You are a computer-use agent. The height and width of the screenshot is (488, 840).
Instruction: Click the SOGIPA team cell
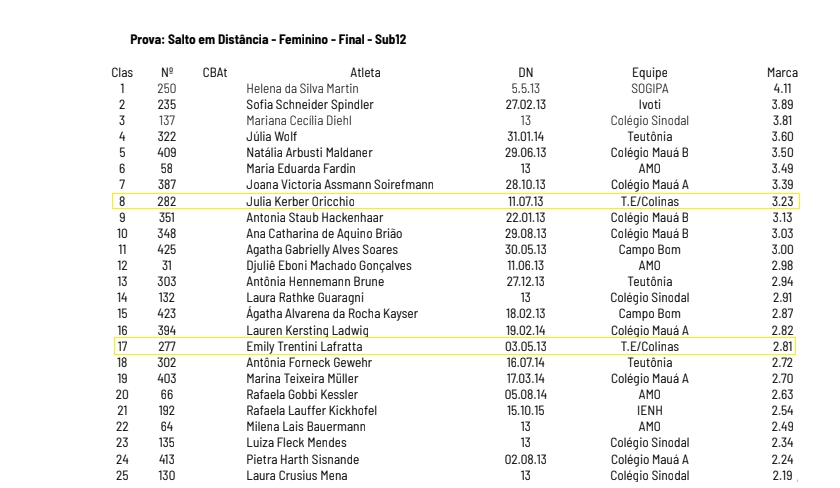click(x=649, y=88)
